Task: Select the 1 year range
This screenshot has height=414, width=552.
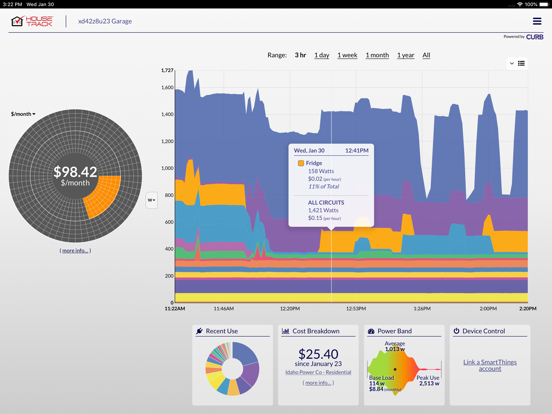Action: [x=406, y=55]
